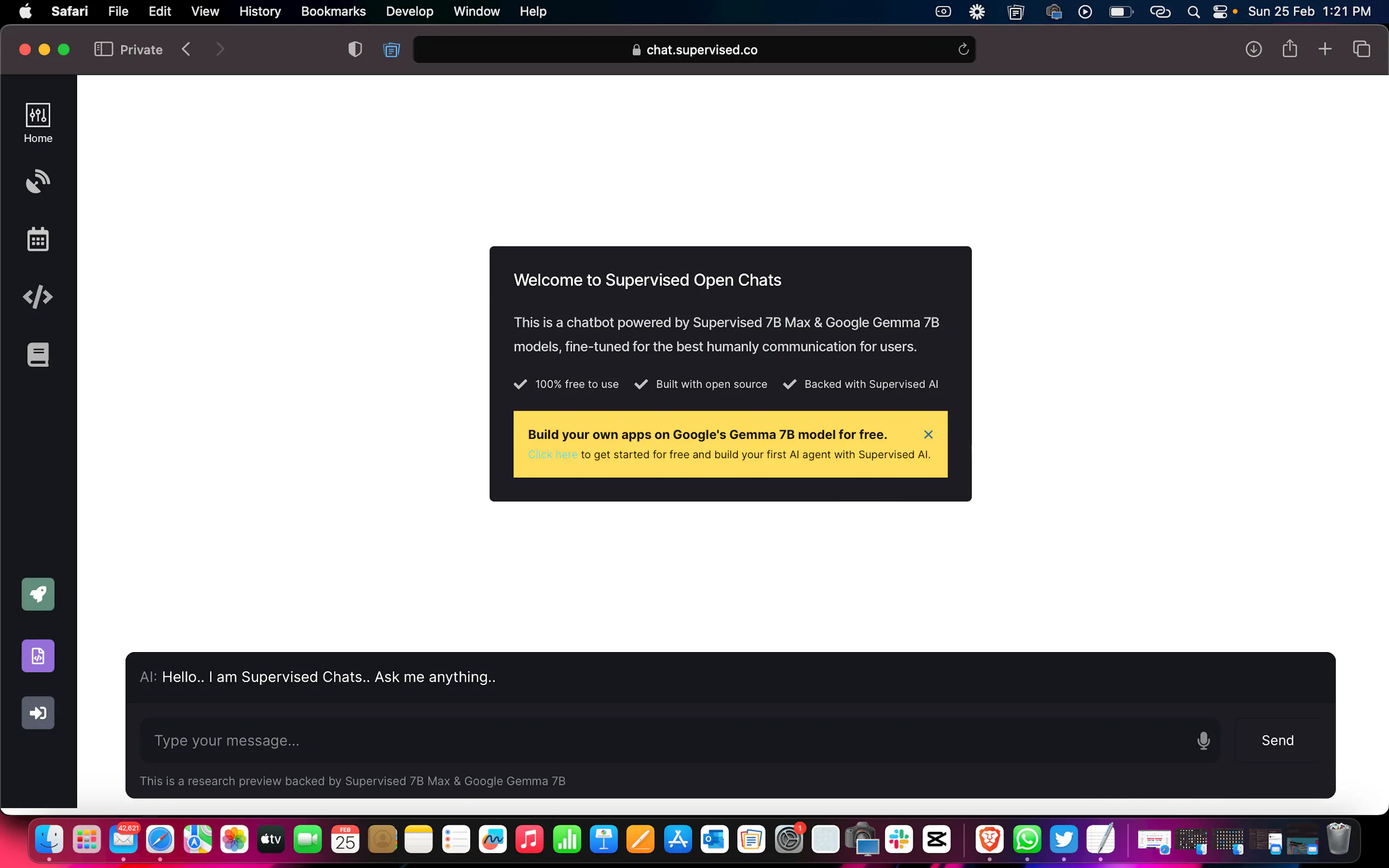Viewport: 1389px width, 868px height.
Task: Open the book docs icon in sidebar
Action: click(38, 355)
